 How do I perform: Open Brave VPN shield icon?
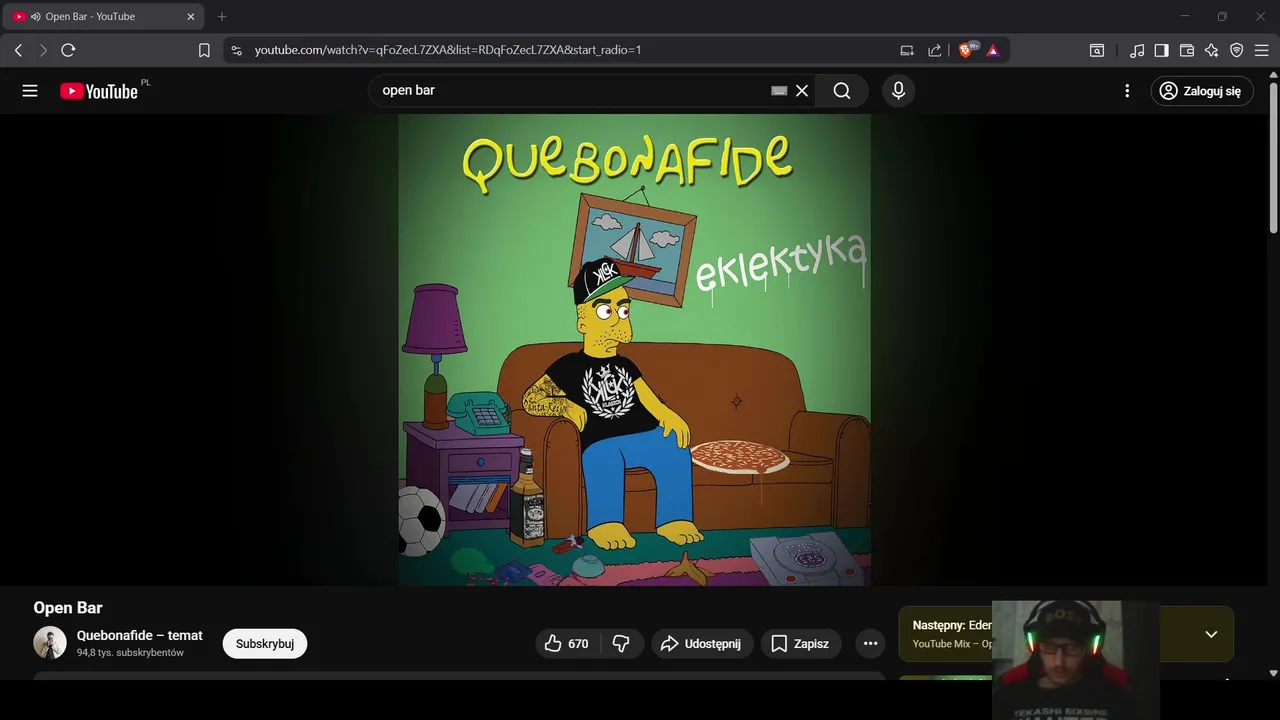click(1237, 50)
